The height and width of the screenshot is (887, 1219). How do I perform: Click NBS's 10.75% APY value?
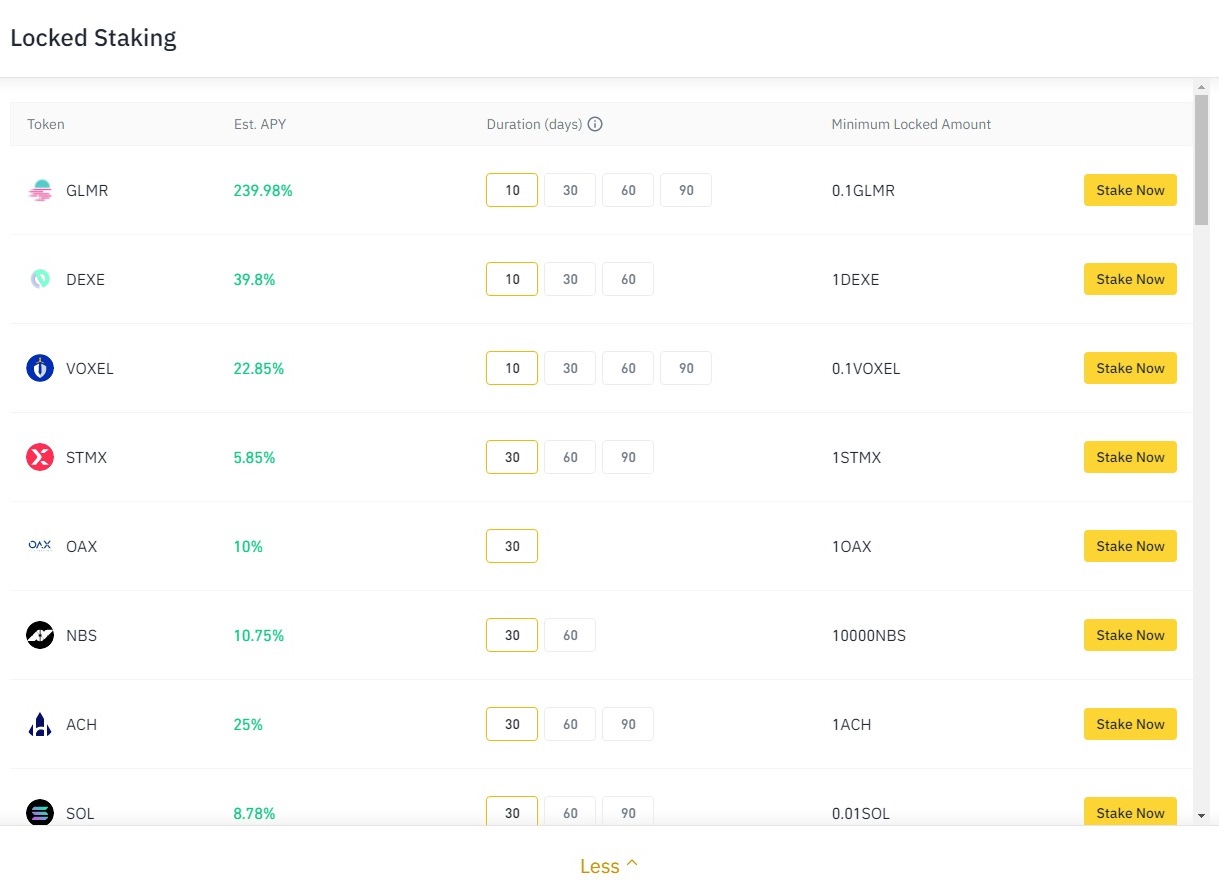click(259, 635)
